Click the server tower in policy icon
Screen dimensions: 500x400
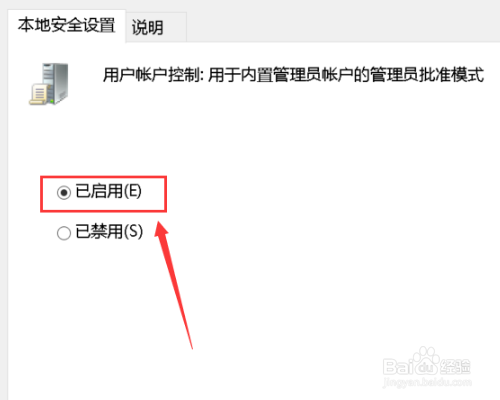(x=55, y=83)
